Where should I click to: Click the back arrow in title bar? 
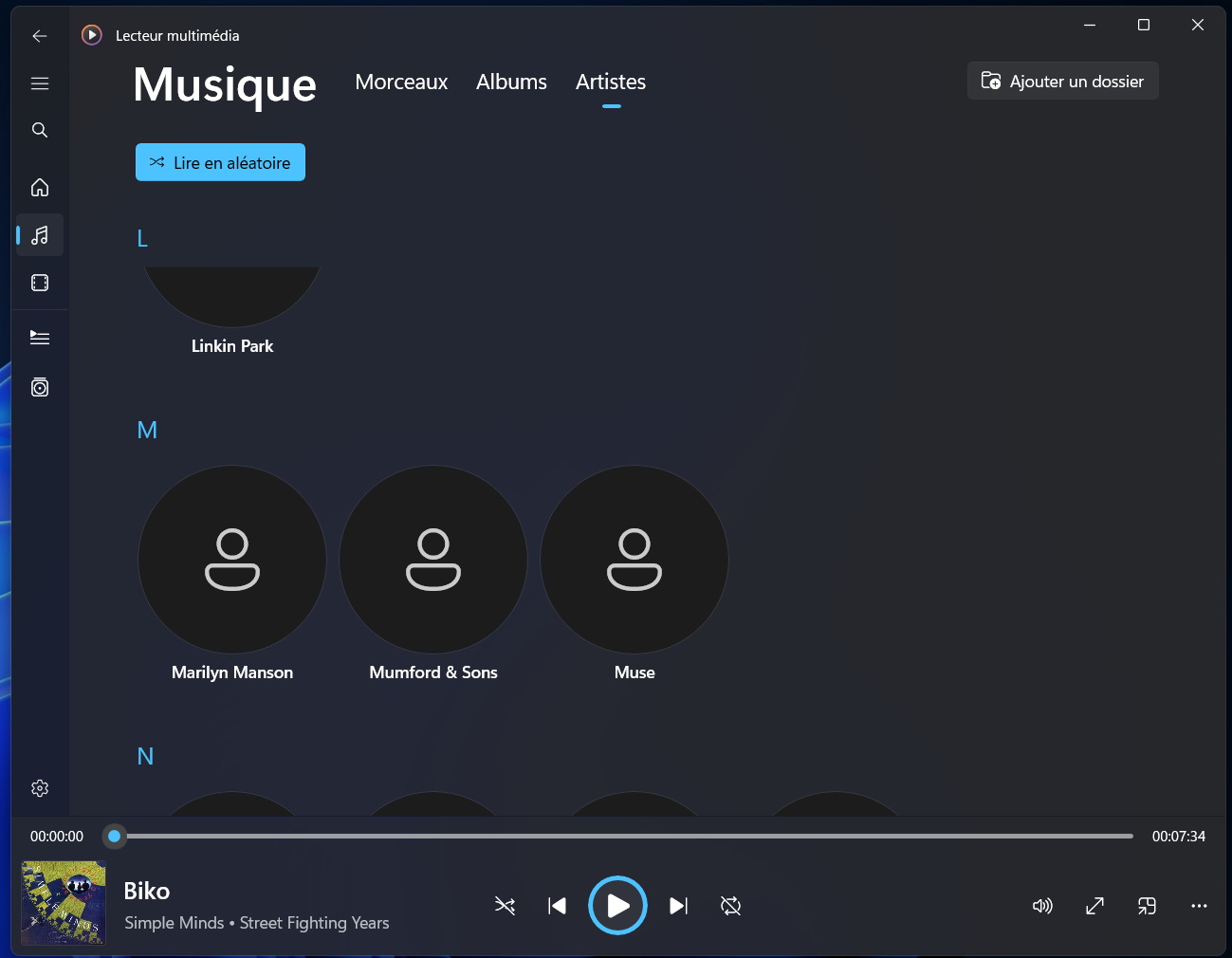click(x=40, y=36)
